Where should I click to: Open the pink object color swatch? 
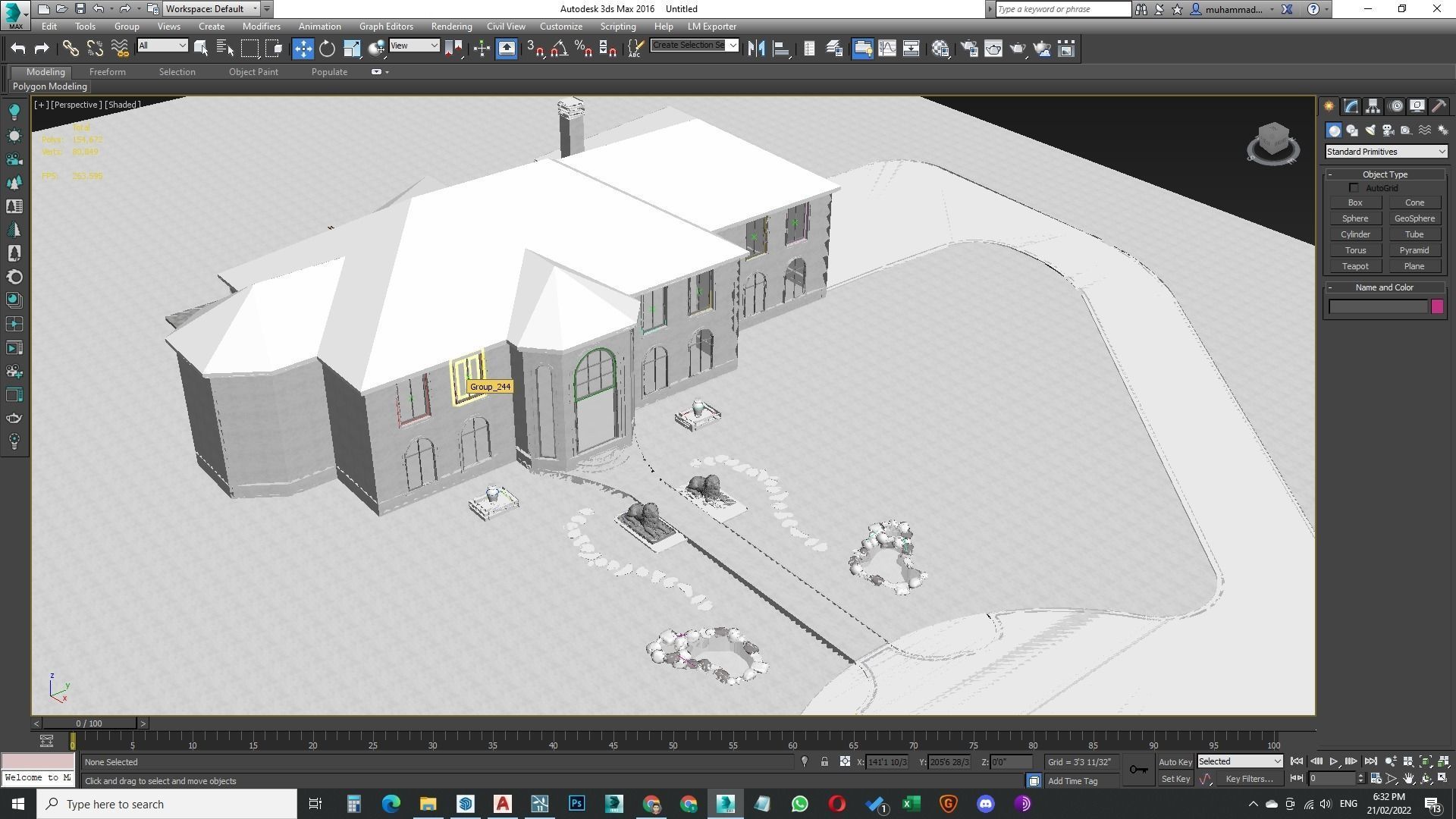coord(1436,306)
